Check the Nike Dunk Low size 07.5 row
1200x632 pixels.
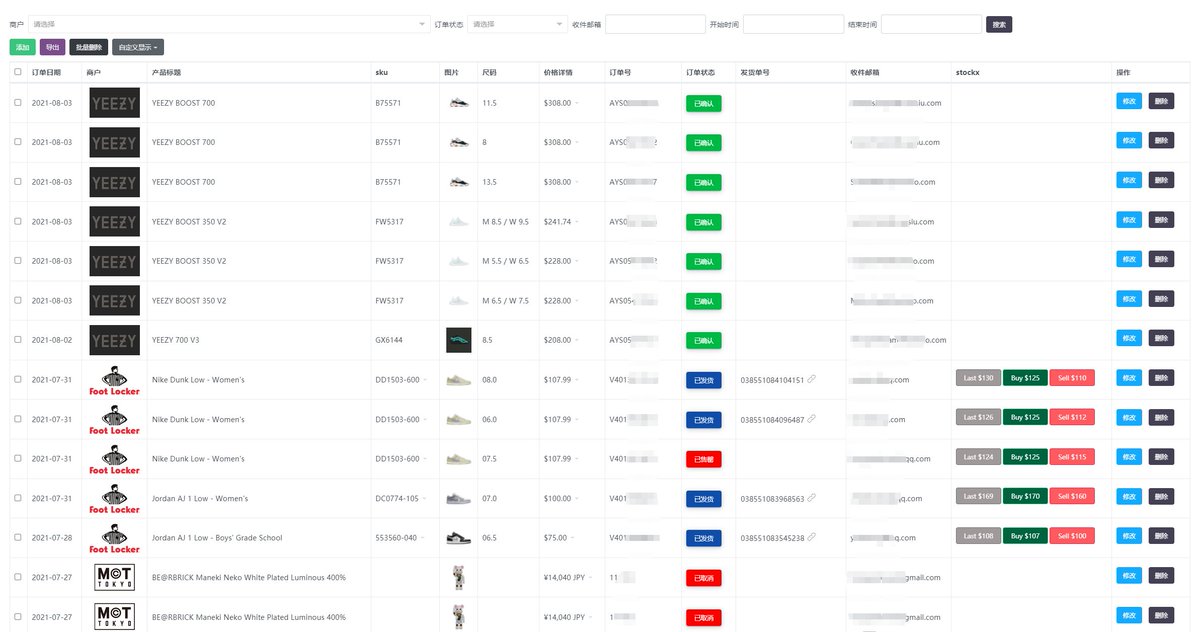tap(17, 458)
